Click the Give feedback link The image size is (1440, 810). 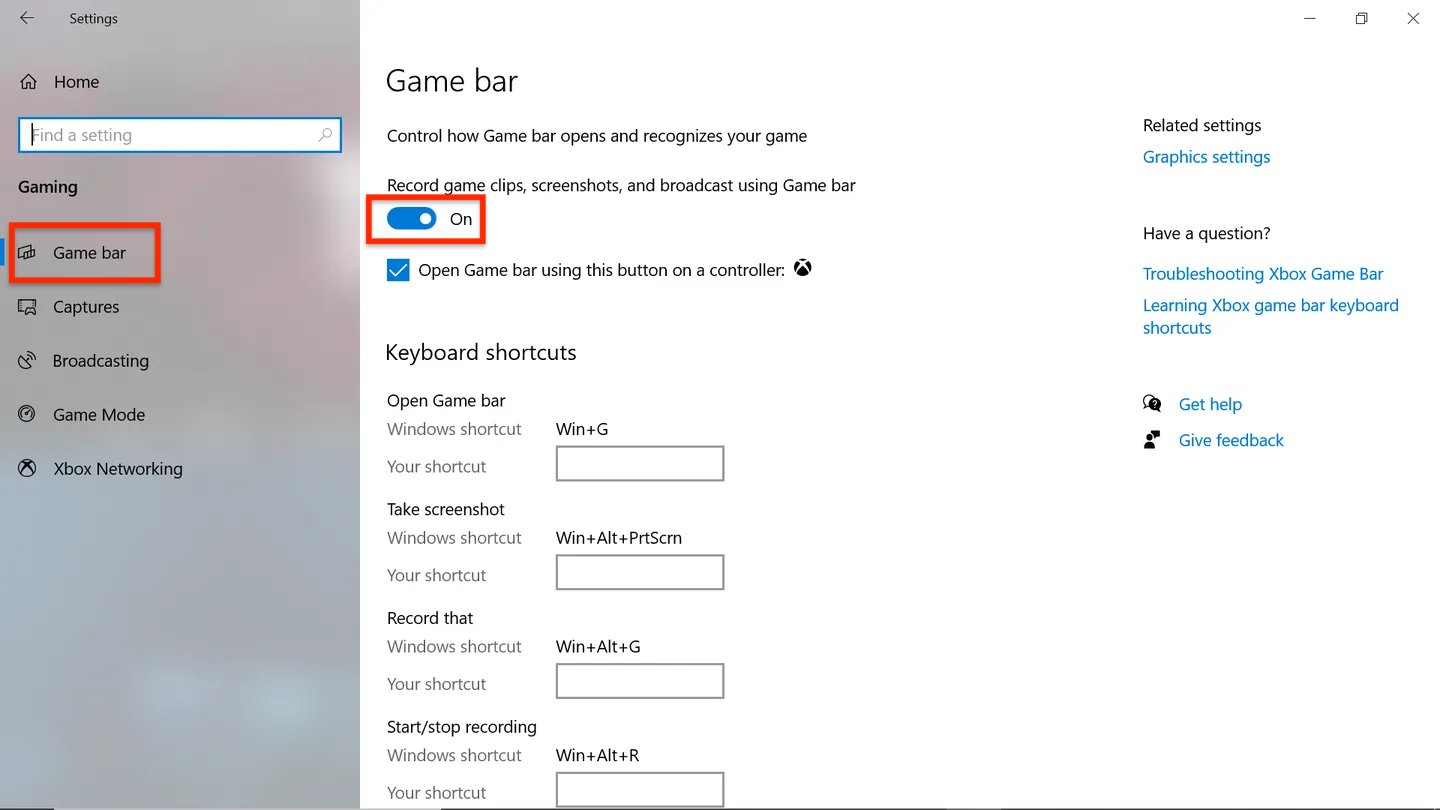click(1231, 440)
